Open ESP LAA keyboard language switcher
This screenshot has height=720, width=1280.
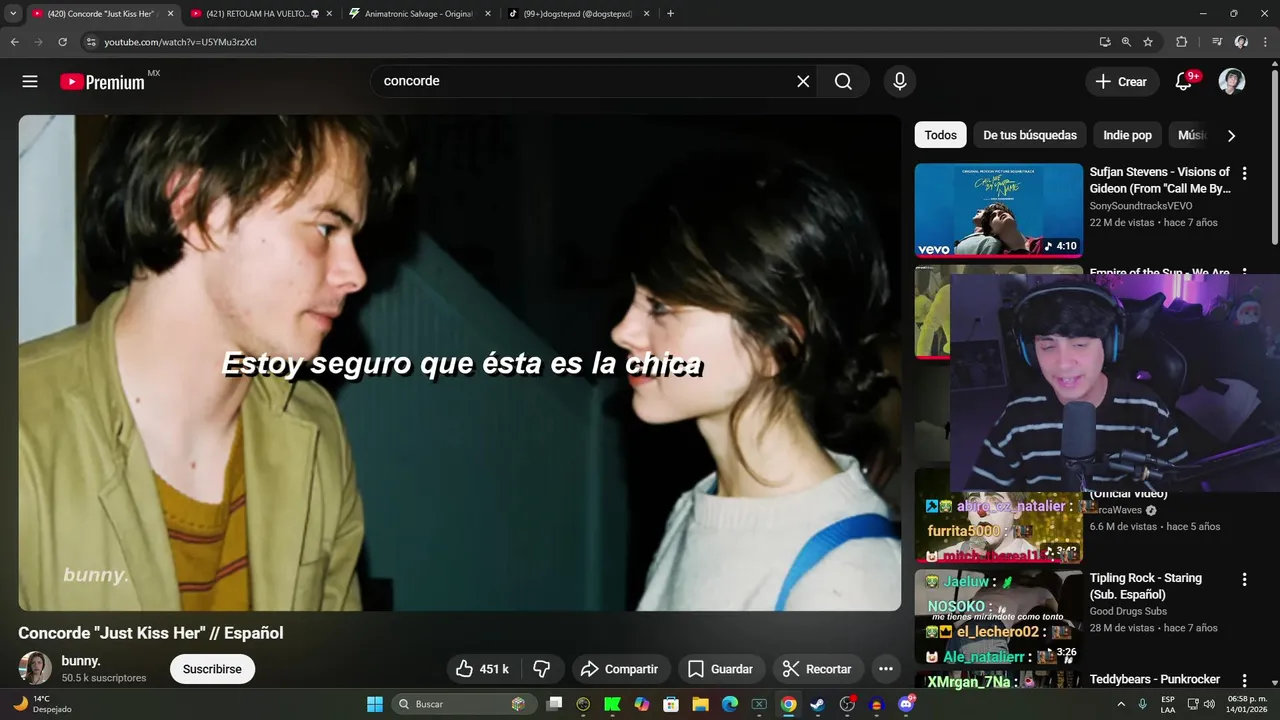point(1168,704)
